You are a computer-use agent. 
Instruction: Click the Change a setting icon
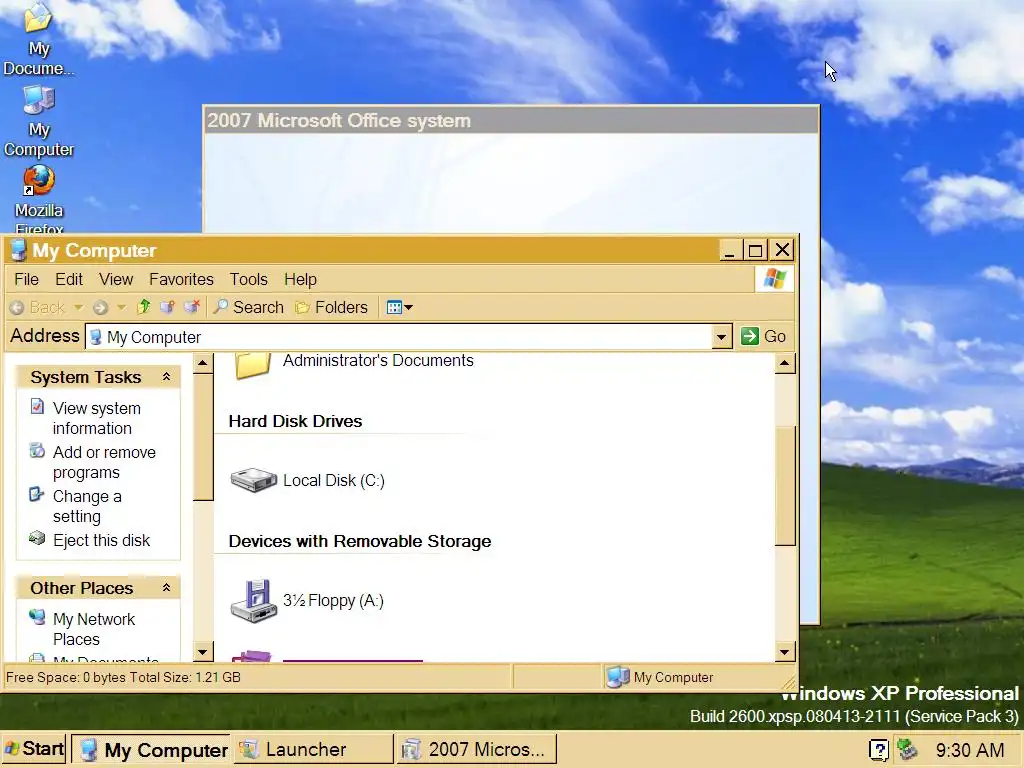37,494
